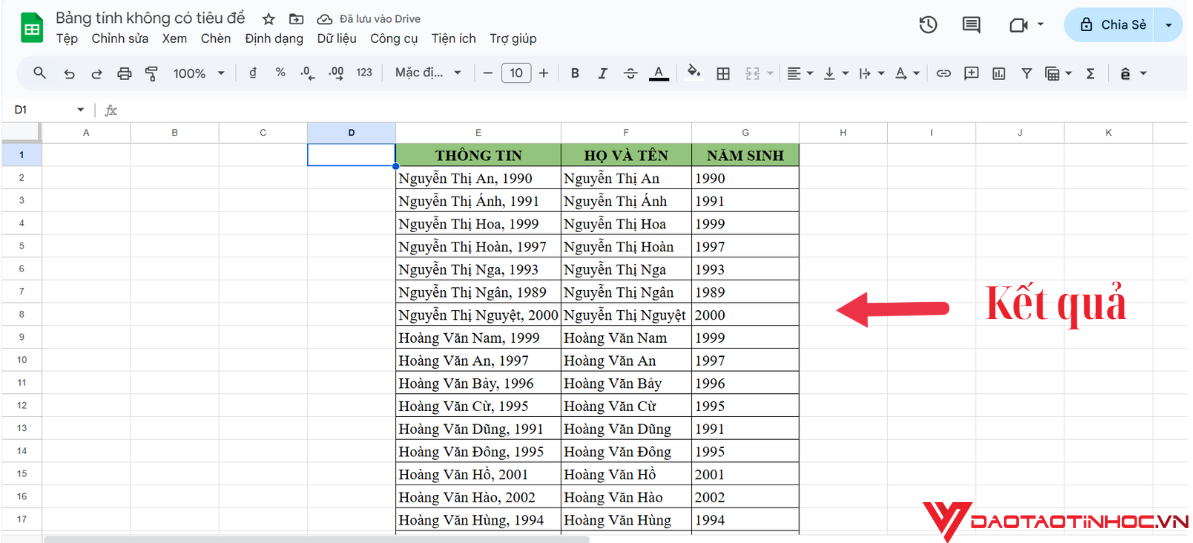Click the formula bar
1193x543 pixels.
click(x=654, y=110)
